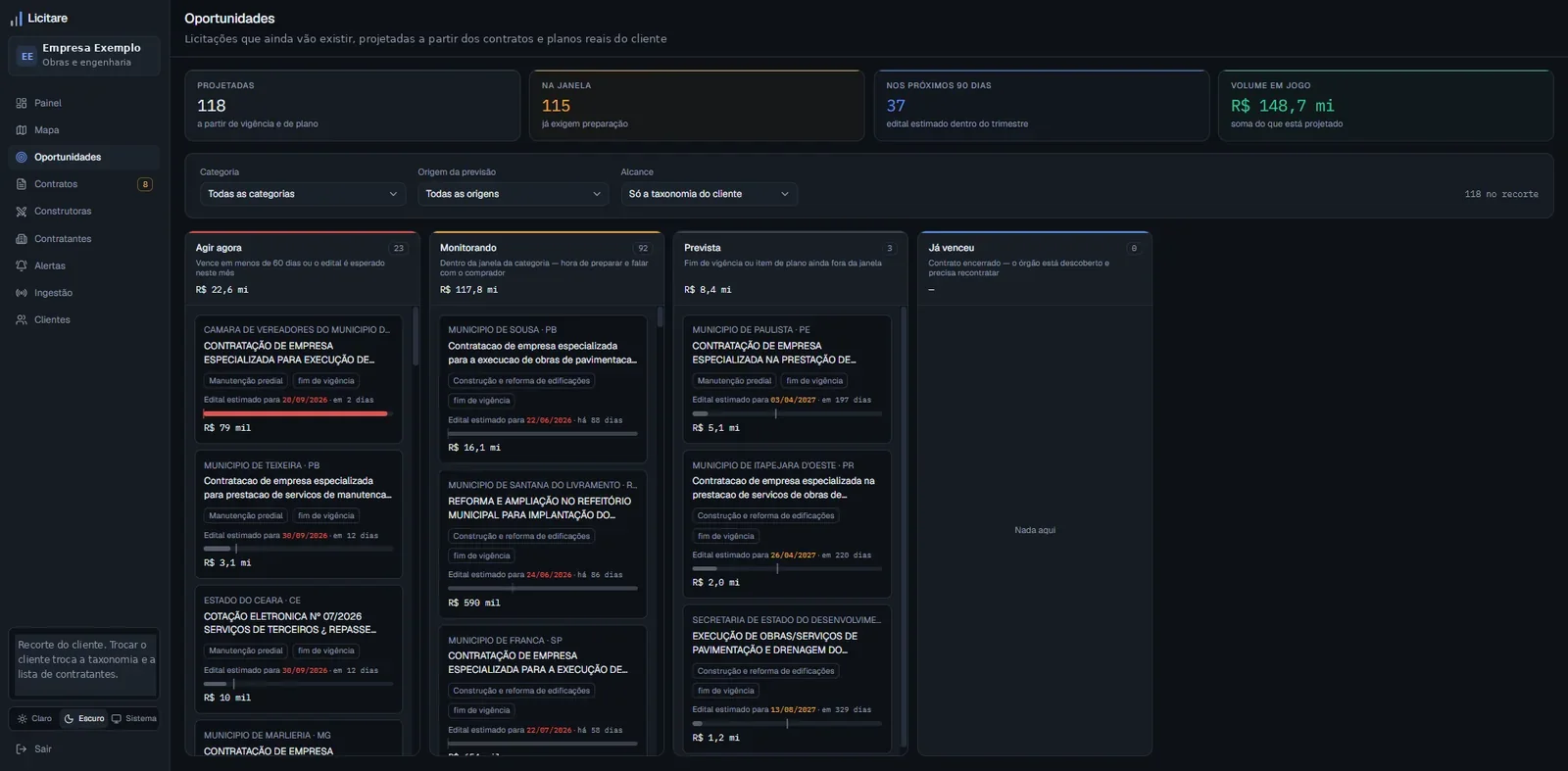Click the Contratos badge showing 8
The height and width of the screenshot is (771, 1568).
pyautogui.click(x=145, y=184)
